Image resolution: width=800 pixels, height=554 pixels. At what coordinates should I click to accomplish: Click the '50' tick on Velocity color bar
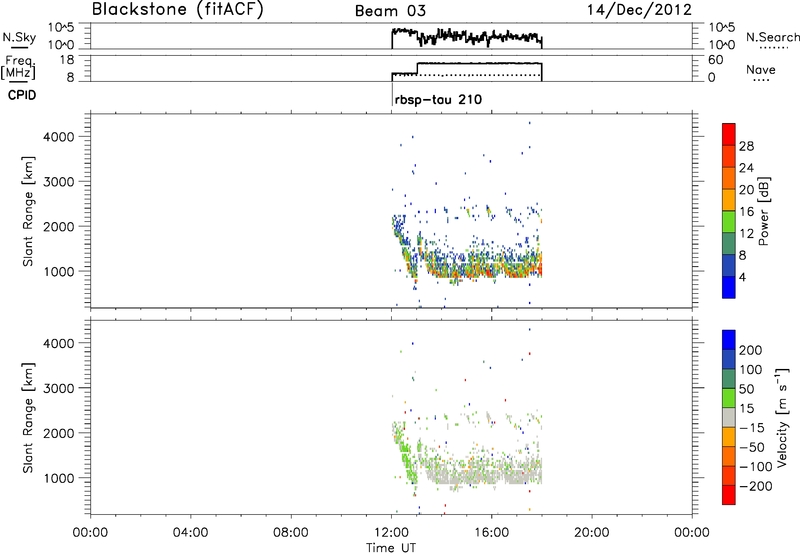[746, 389]
